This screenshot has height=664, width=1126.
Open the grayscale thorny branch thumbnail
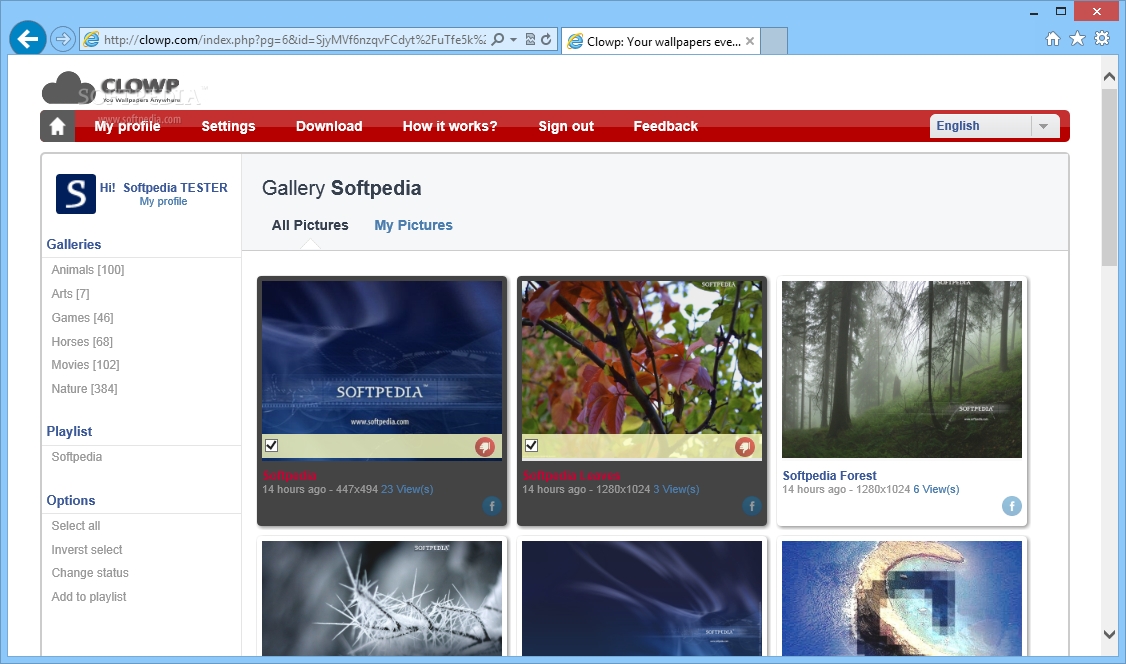click(x=382, y=598)
